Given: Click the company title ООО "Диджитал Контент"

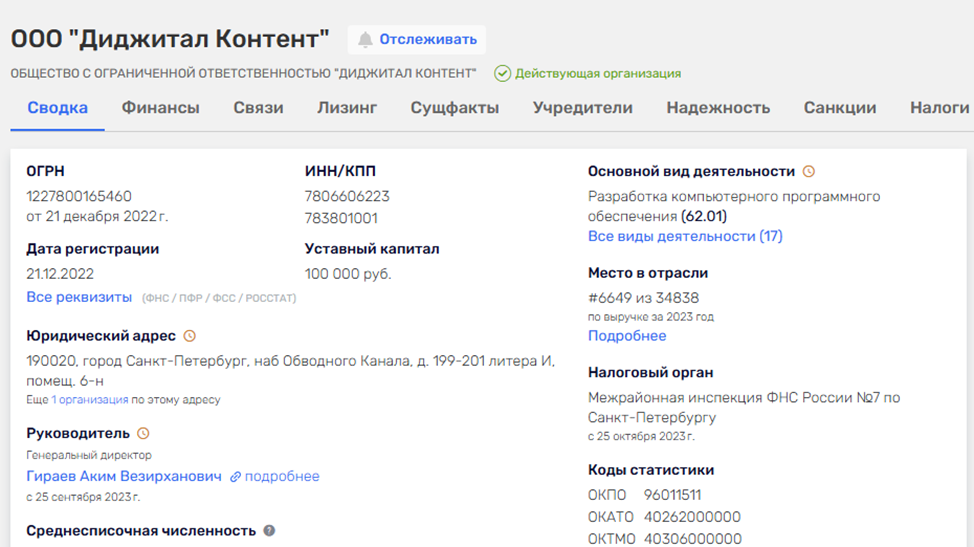Looking at the screenshot, I should 170,39.
